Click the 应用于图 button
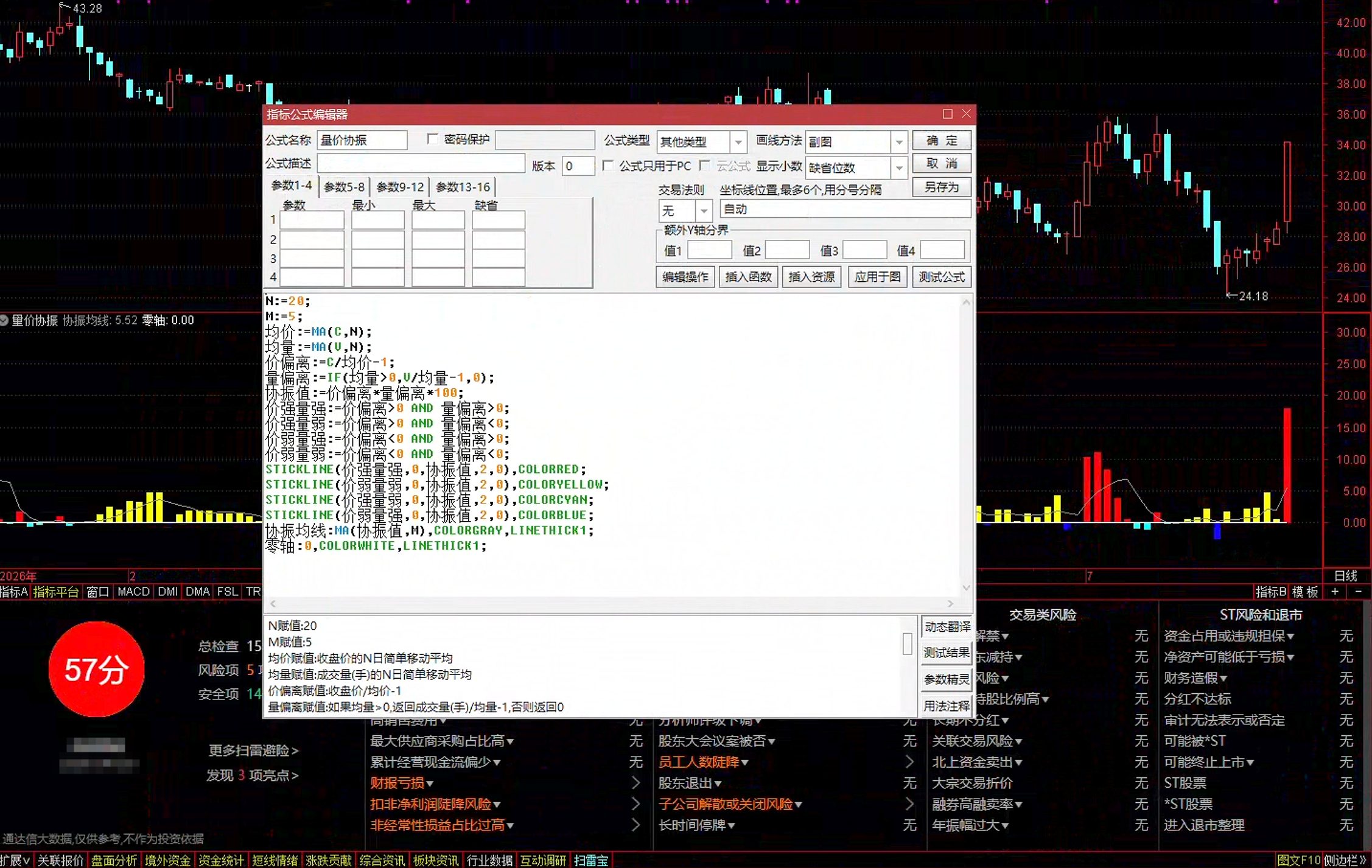The width and height of the screenshot is (1372, 868). (x=877, y=277)
